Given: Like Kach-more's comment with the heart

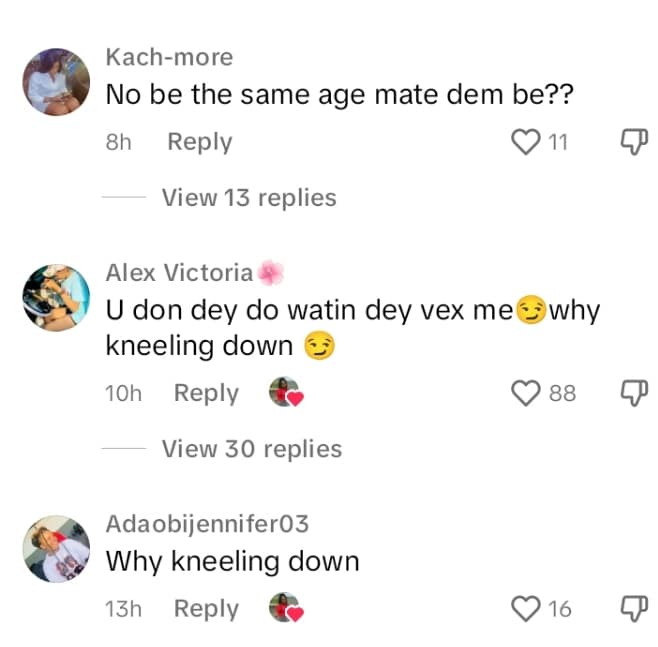Looking at the screenshot, I should click(526, 142).
